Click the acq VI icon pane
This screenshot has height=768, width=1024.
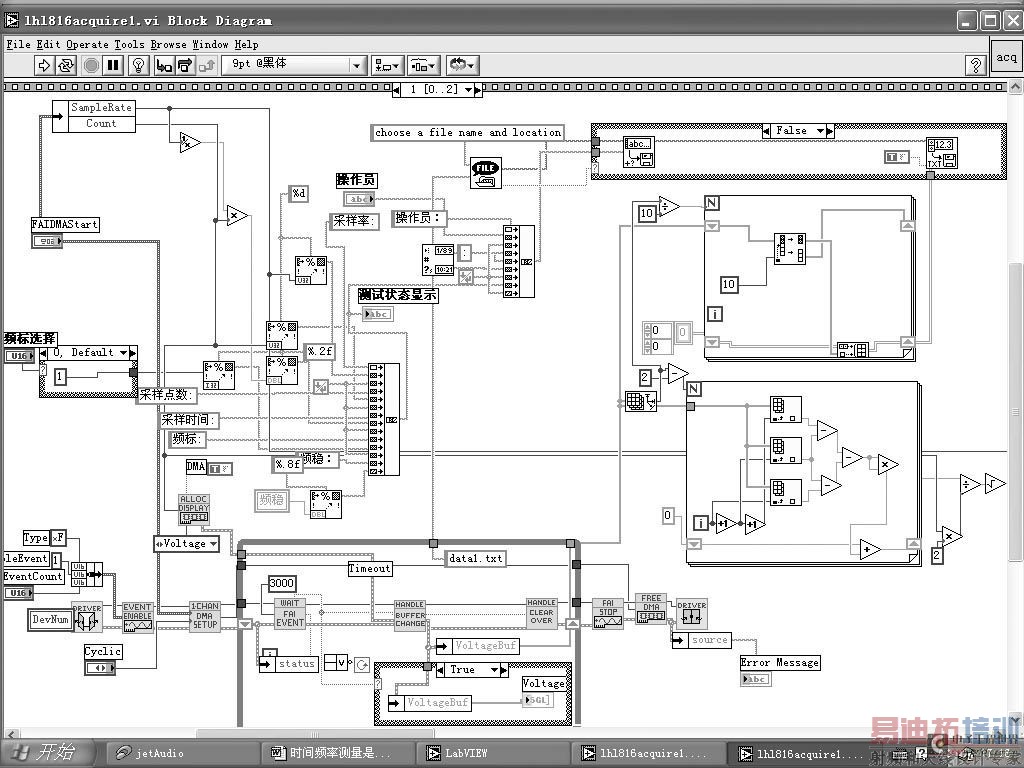(1006, 57)
